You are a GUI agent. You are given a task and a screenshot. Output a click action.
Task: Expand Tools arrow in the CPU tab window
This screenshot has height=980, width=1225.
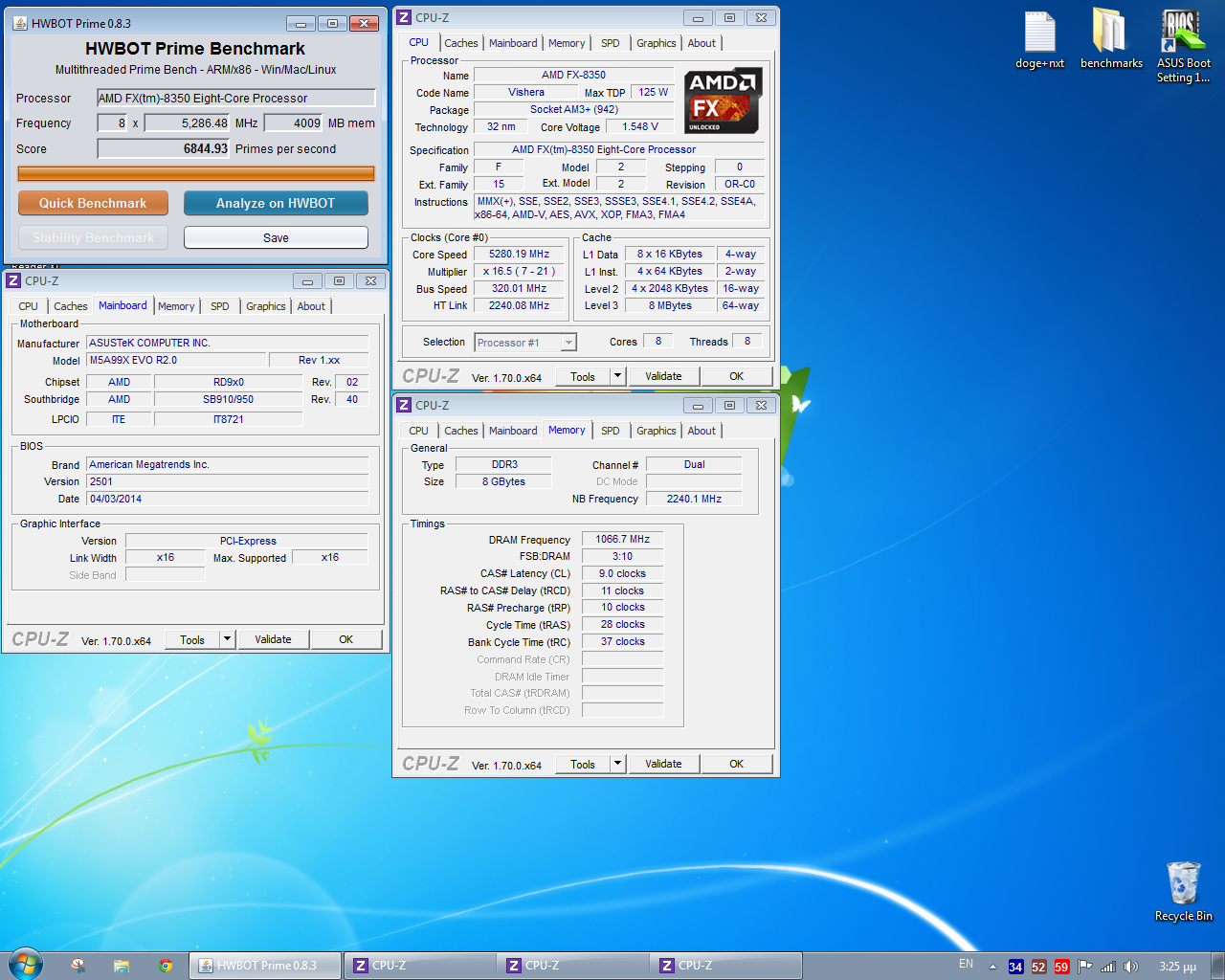[617, 376]
